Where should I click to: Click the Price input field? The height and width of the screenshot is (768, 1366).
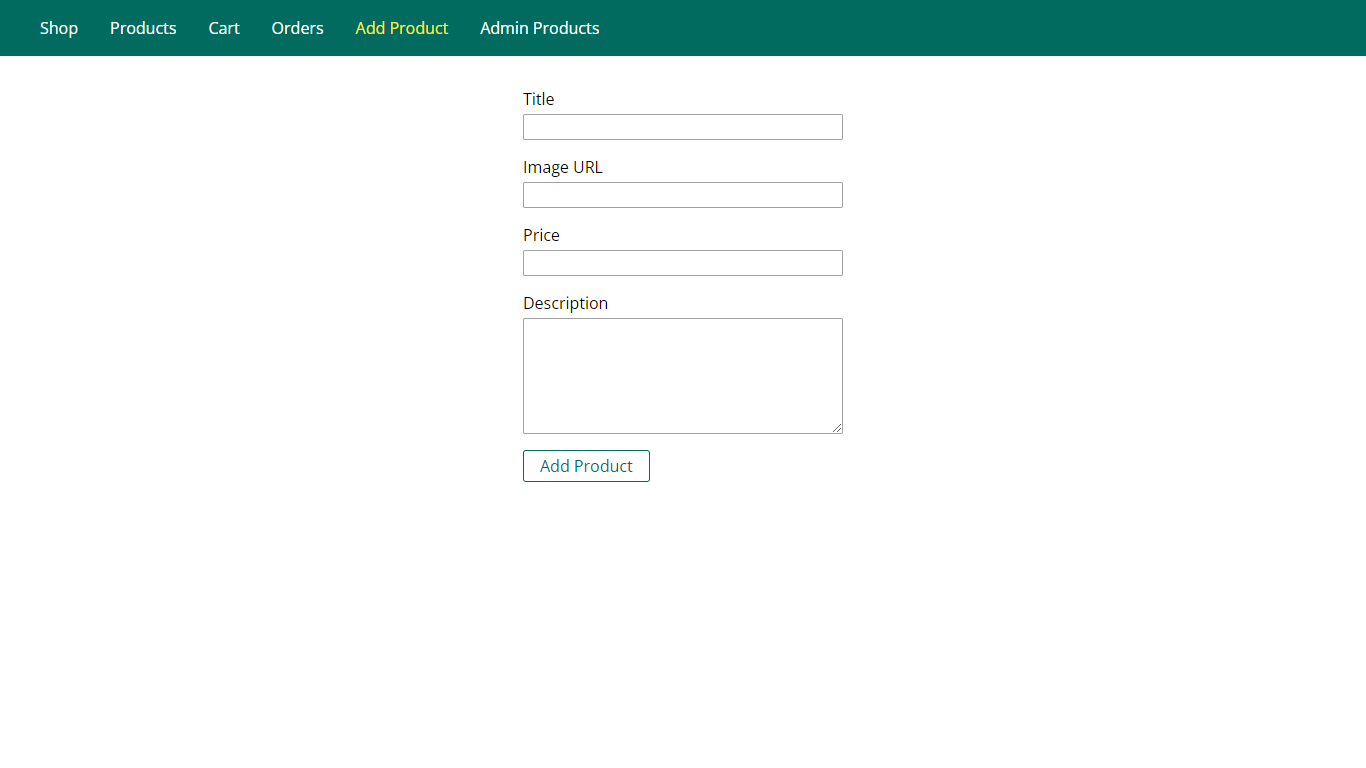coord(682,263)
